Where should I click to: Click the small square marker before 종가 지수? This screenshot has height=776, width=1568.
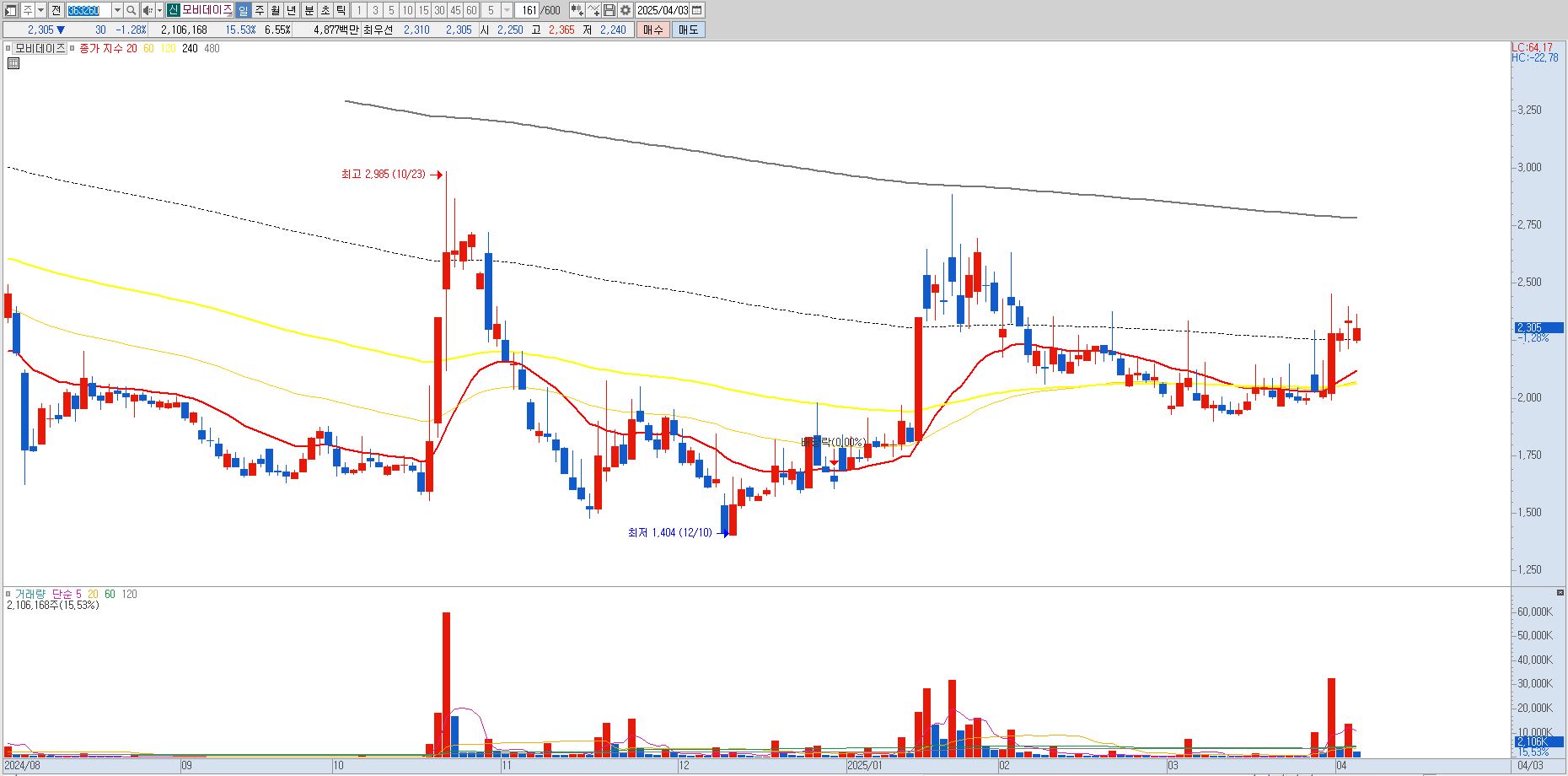tap(72, 49)
